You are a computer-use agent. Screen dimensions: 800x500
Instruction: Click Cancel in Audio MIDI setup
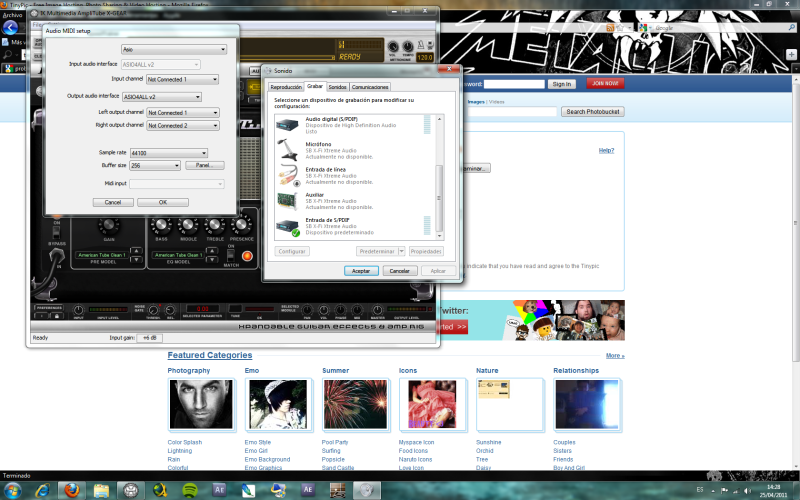point(113,203)
